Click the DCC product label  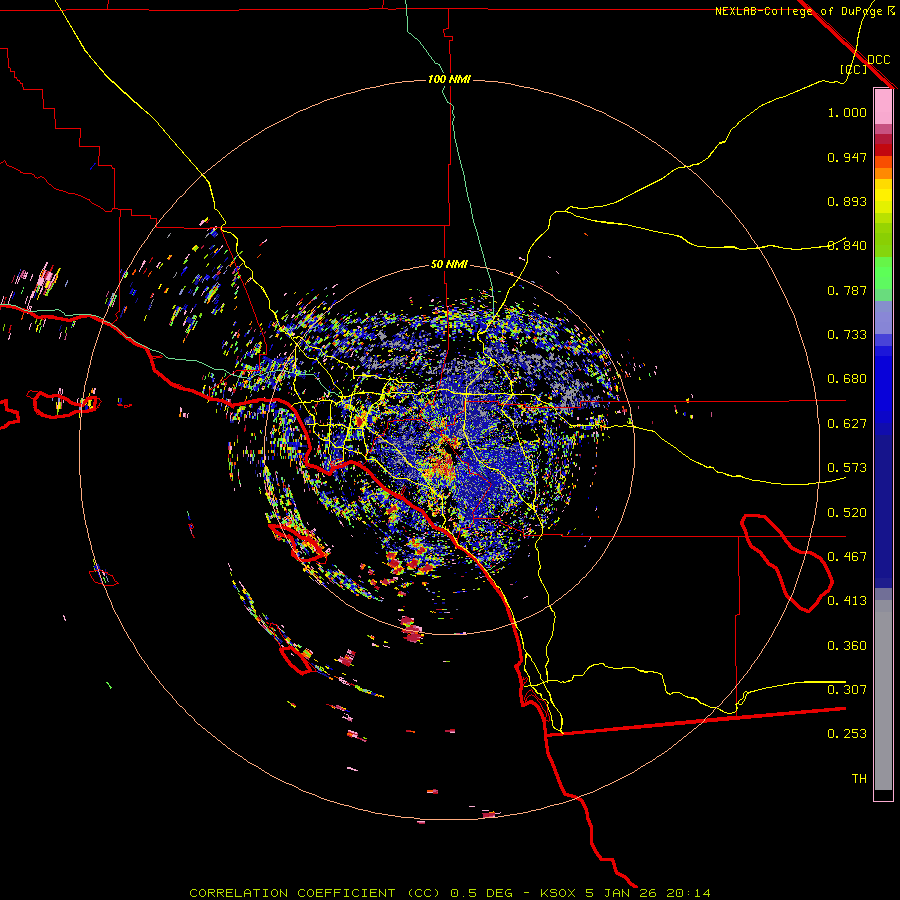click(878, 60)
